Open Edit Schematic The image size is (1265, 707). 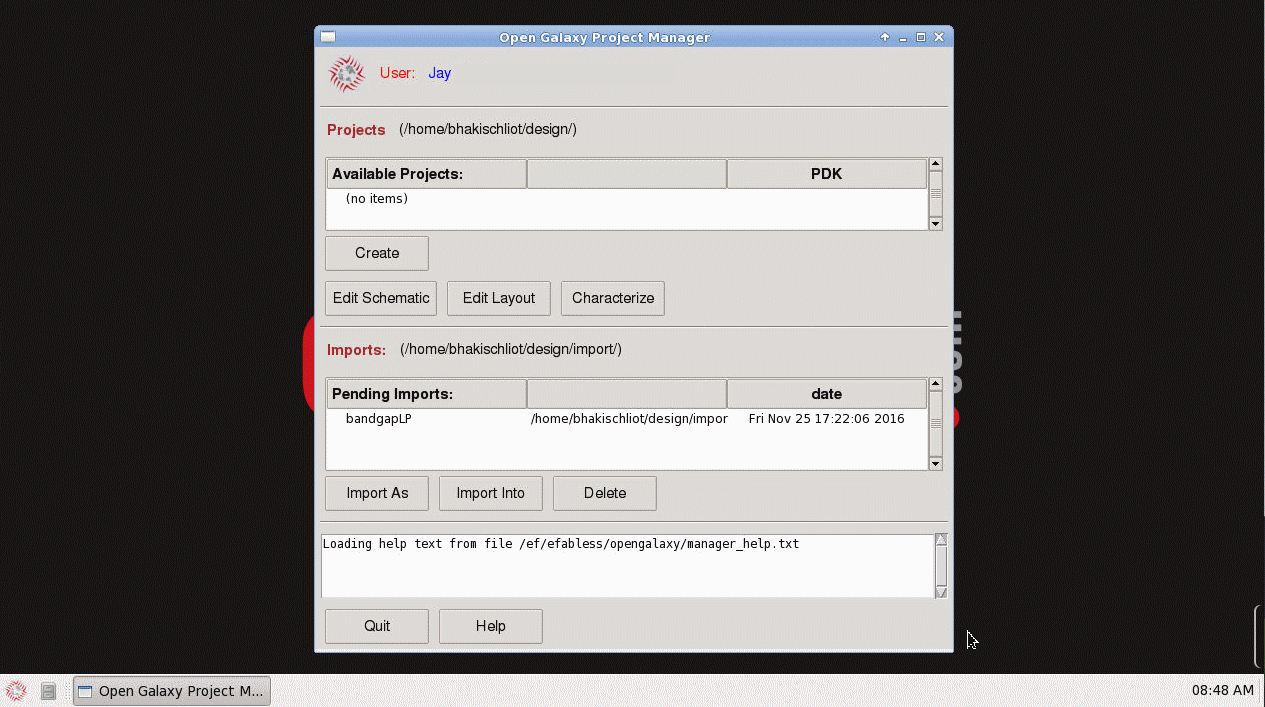(x=381, y=298)
